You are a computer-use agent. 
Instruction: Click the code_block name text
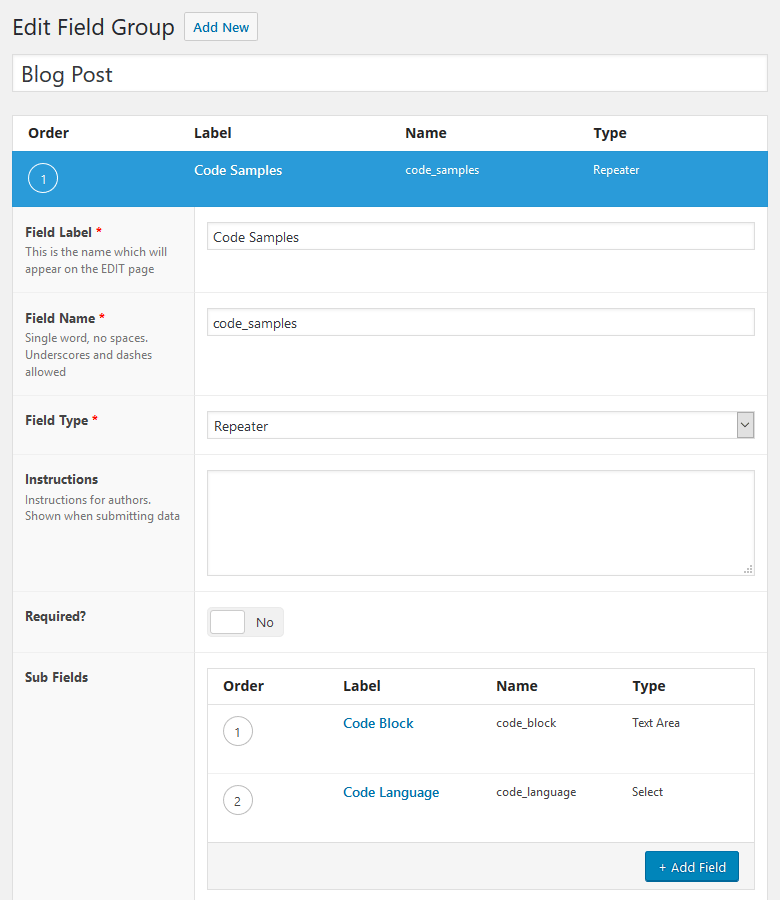[526, 723]
